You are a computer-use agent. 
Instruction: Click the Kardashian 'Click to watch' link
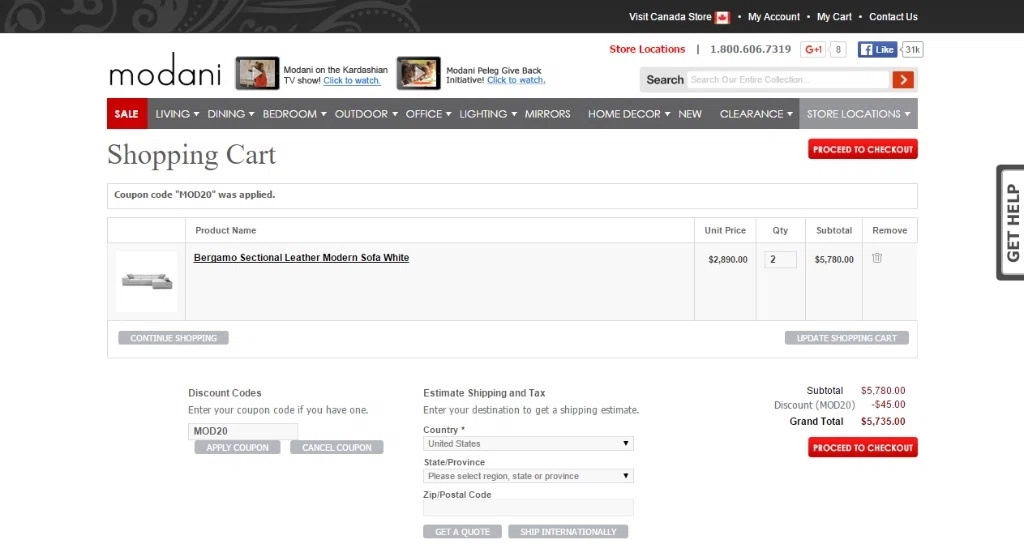[351, 80]
